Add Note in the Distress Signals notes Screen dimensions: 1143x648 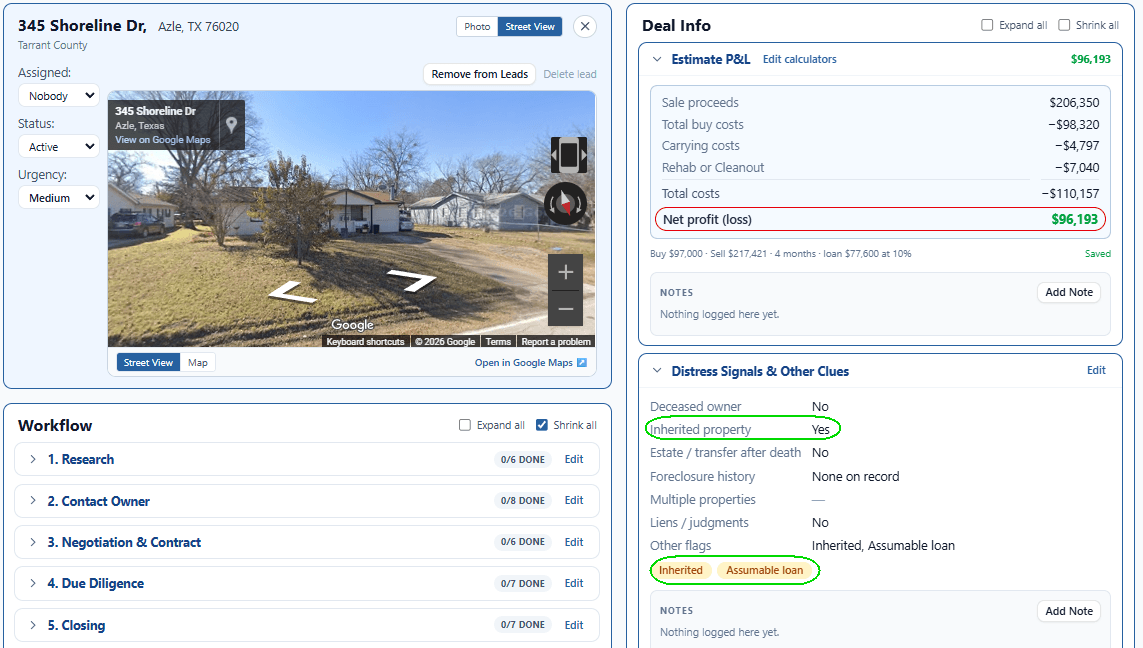coord(1069,611)
